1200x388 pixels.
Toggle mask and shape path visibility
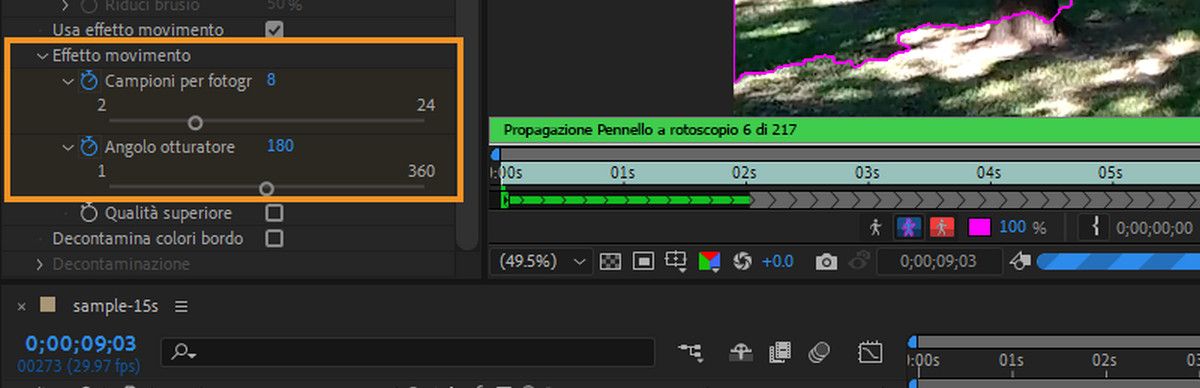[x=644, y=261]
